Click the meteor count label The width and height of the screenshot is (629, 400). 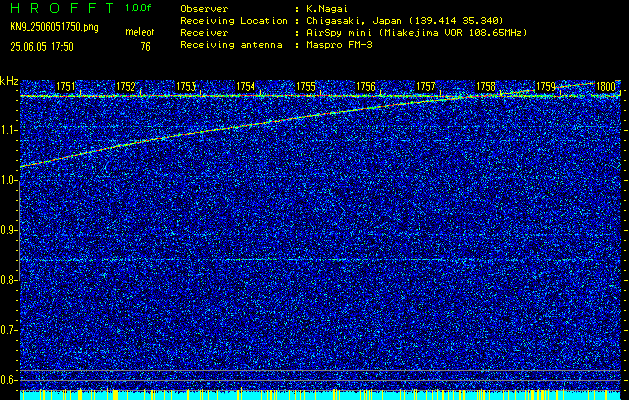point(140,32)
